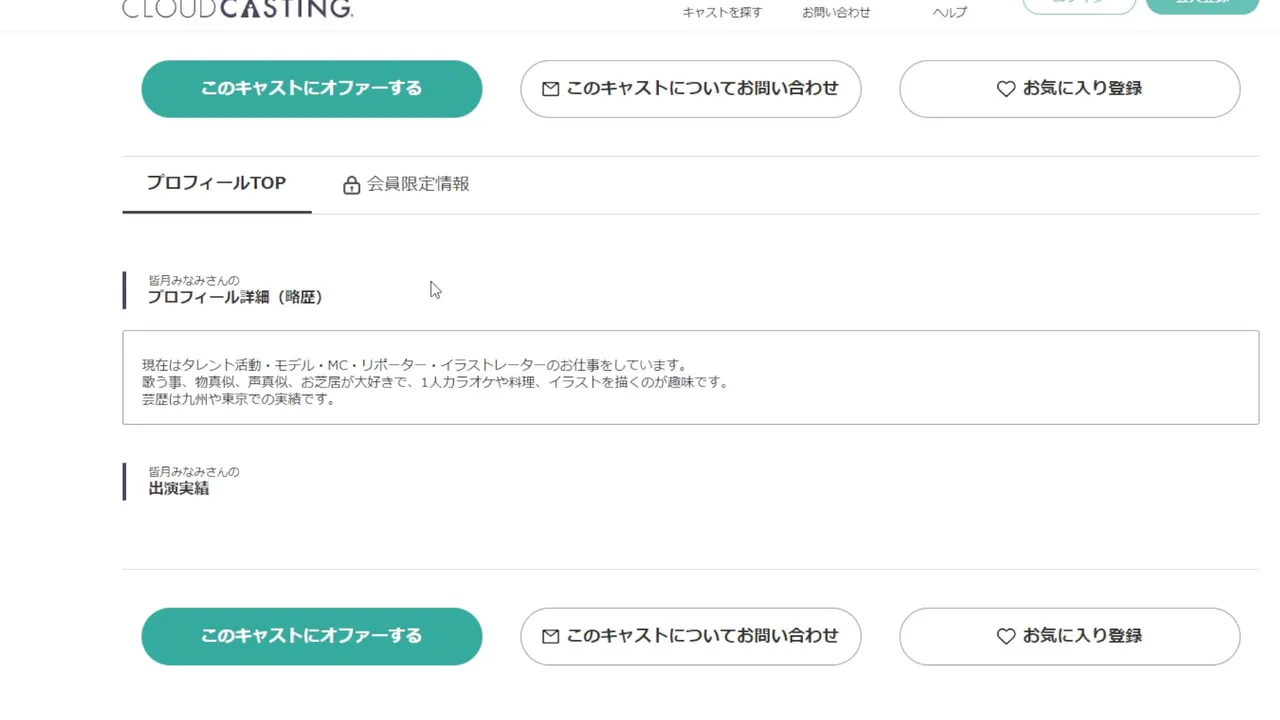Click the lock icon beside 会員限定情報
1280x720 pixels.
[351, 185]
